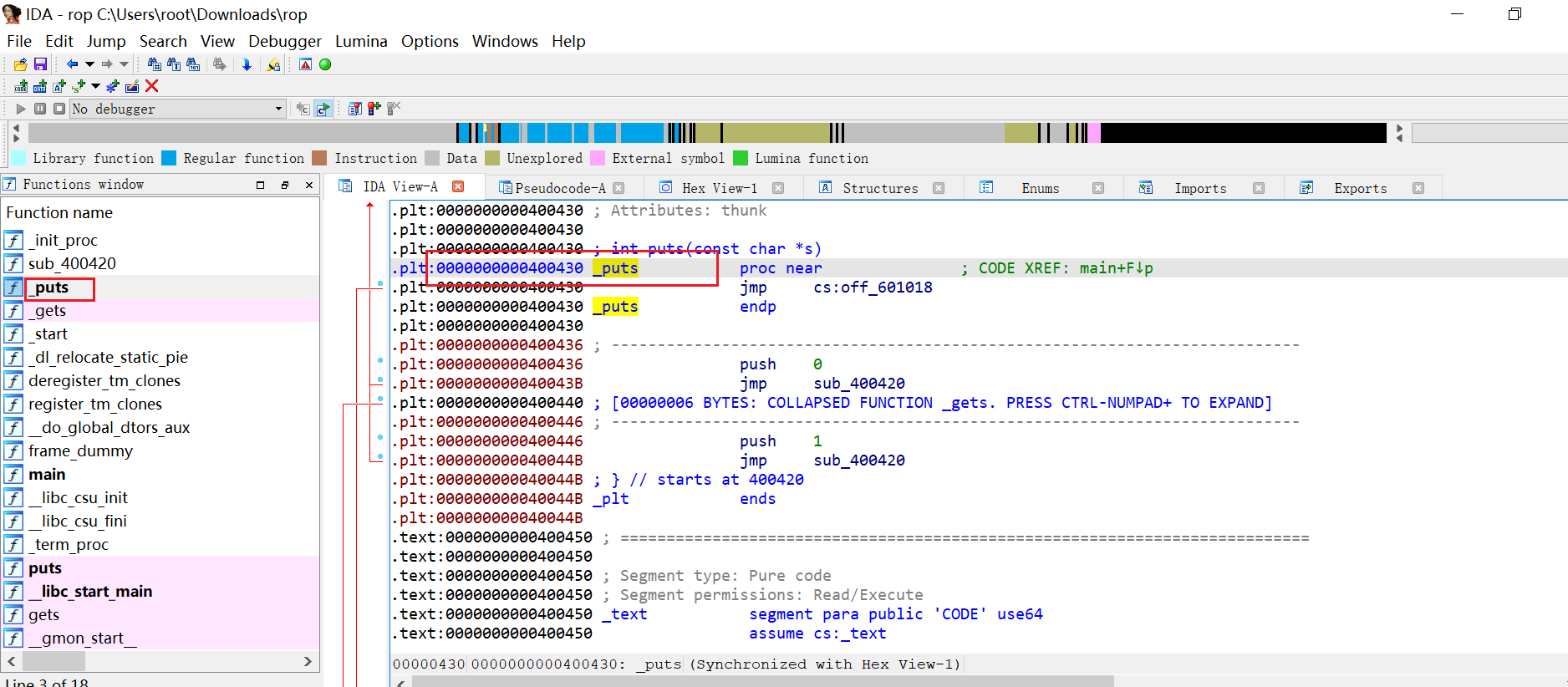This screenshot has width=1568, height=687.
Task: Click the delete breakpoint gray icon
Action: (394, 108)
